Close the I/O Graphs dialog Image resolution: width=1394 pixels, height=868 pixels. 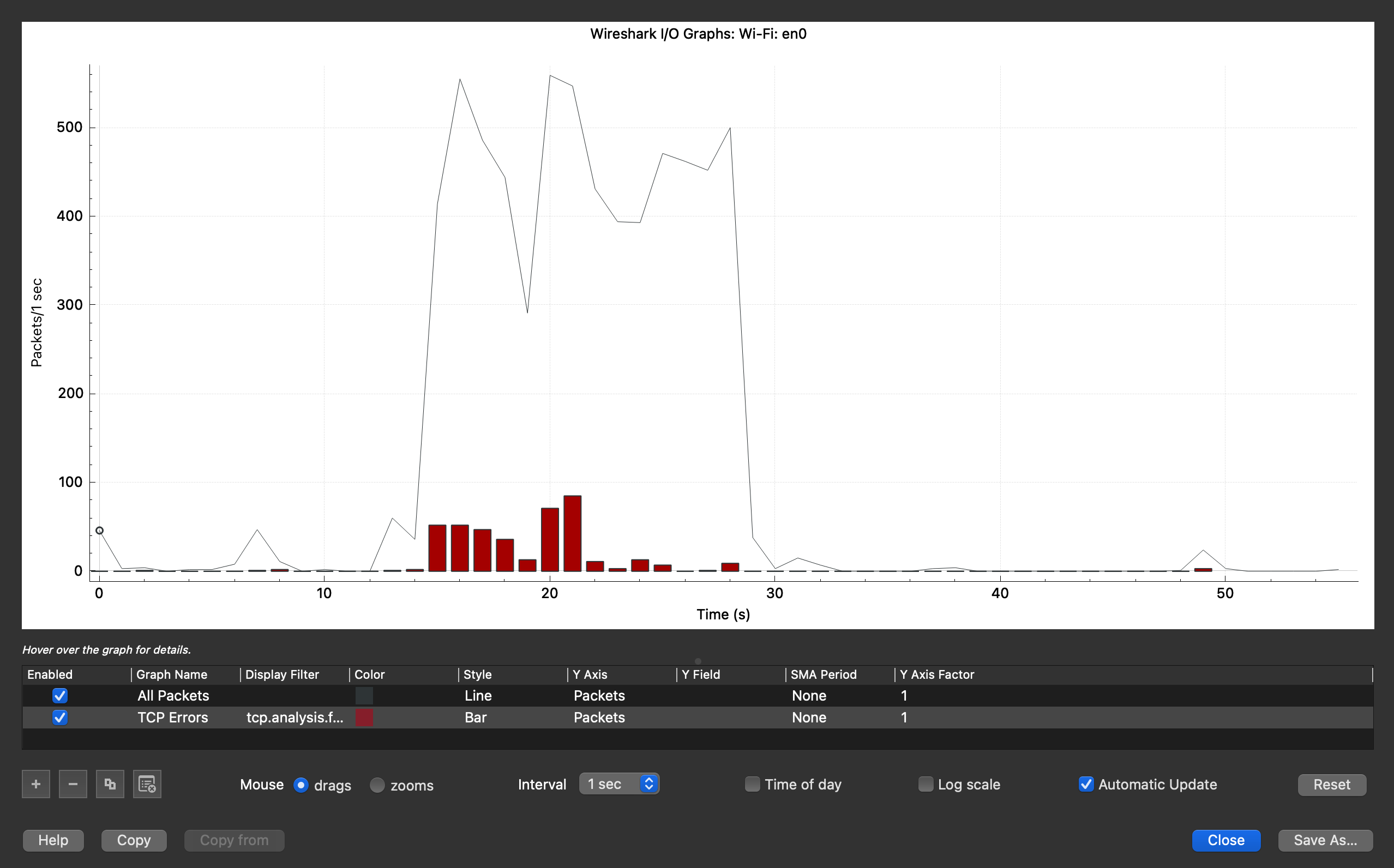[x=1226, y=840]
